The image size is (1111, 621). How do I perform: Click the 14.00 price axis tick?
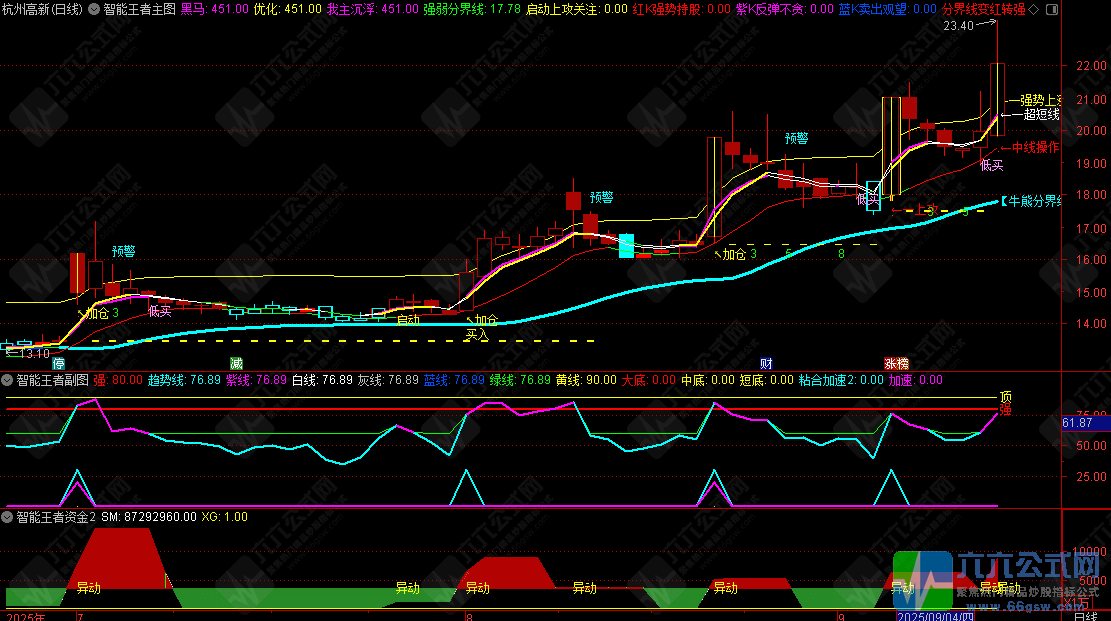tap(1091, 323)
